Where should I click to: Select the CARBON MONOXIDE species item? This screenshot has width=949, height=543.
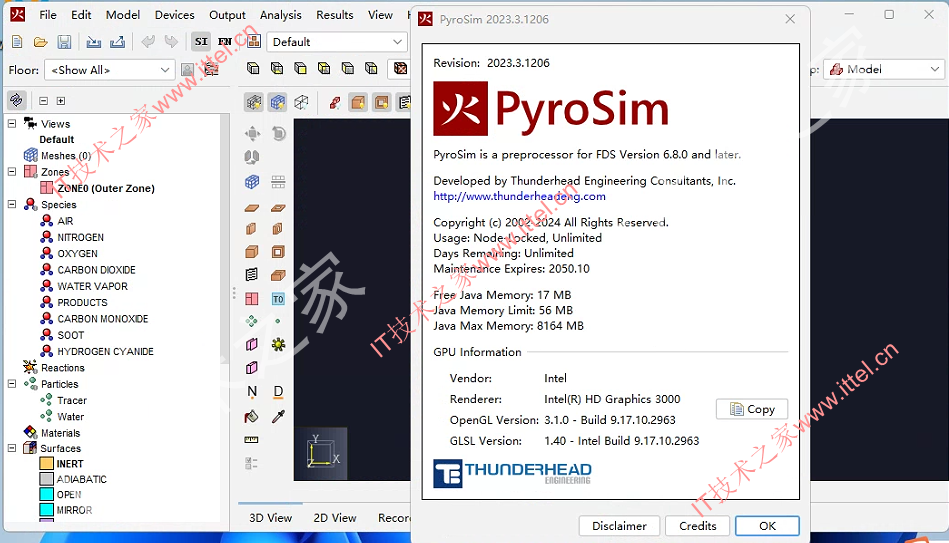tap(103, 318)
